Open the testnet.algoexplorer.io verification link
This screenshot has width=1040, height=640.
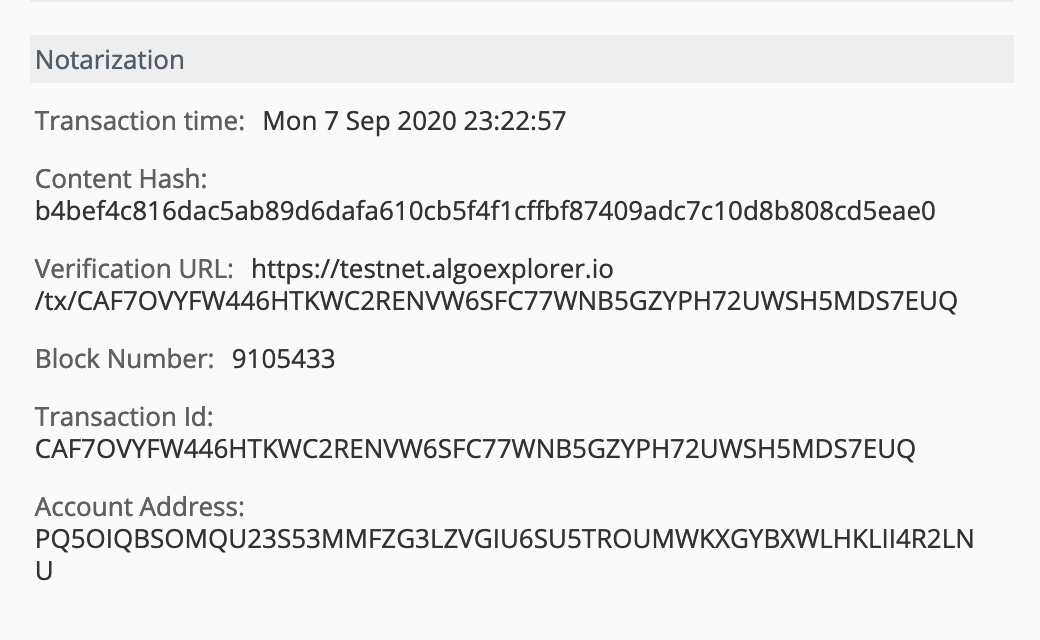[x=432, y=269]
